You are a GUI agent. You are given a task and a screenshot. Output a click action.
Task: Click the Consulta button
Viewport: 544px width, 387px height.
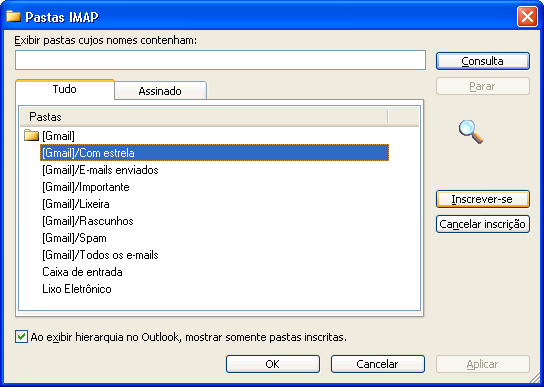pos(483,61)
